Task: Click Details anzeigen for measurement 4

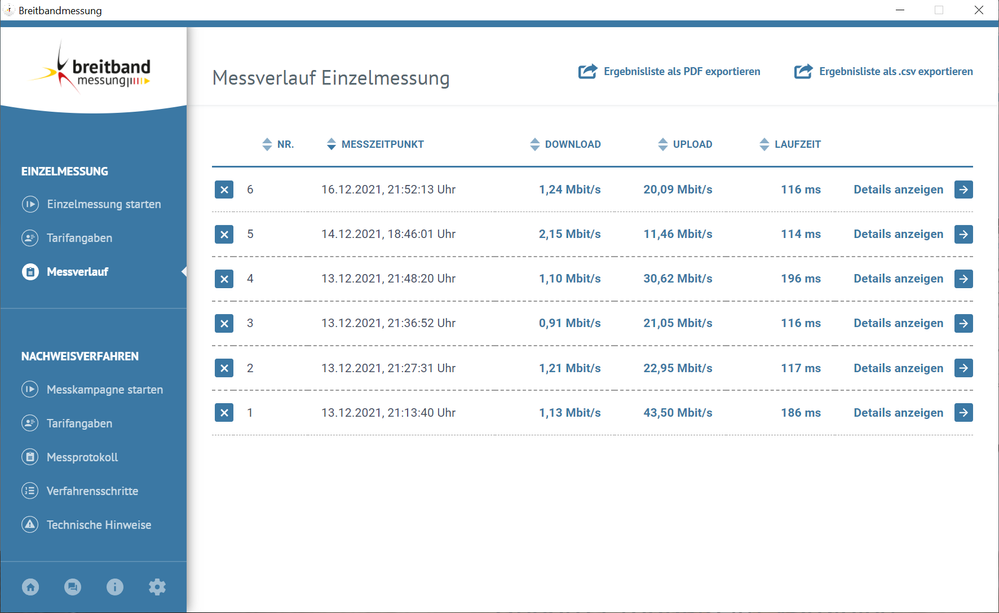Action: tap(898, 278)
